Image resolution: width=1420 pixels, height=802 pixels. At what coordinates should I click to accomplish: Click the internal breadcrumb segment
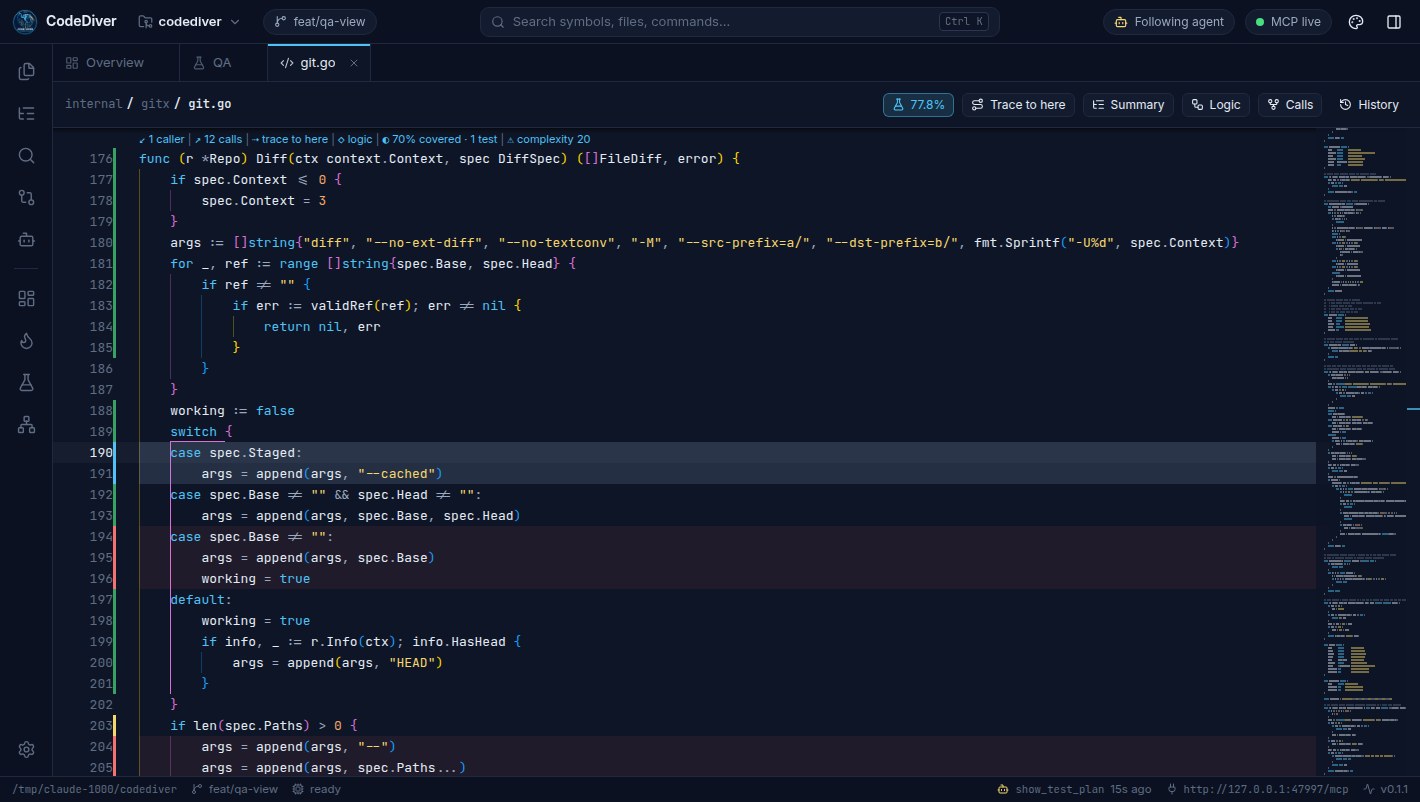click(x=94, y=104)
